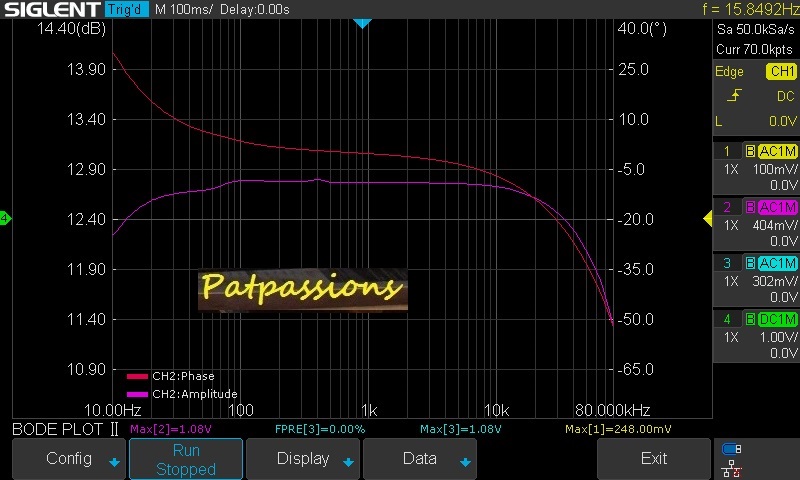Select the channel 2 magenta panel
The height and width of the screenshot is (480, 800).
click(756, 223)
